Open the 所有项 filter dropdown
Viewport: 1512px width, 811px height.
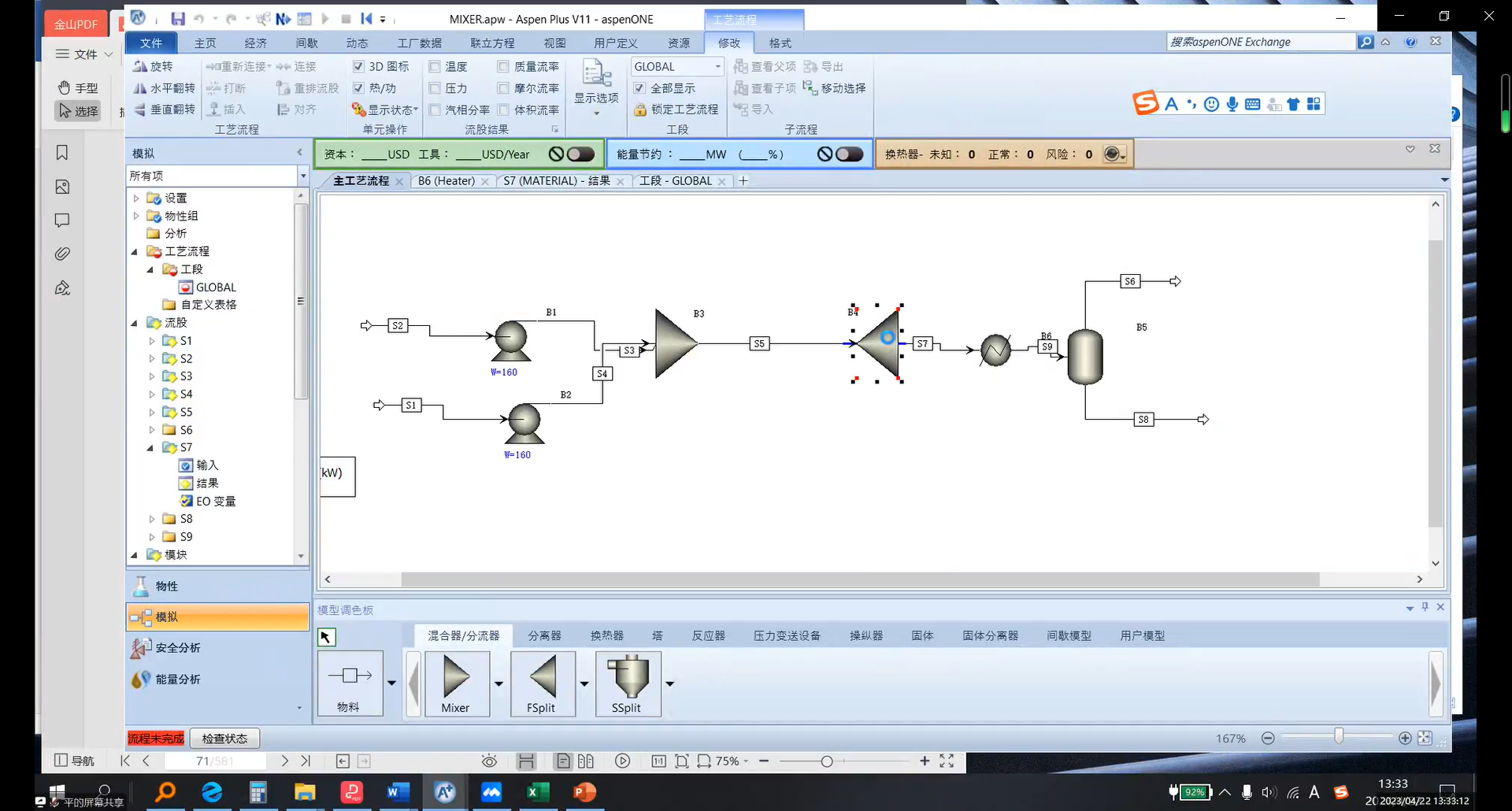302,176
